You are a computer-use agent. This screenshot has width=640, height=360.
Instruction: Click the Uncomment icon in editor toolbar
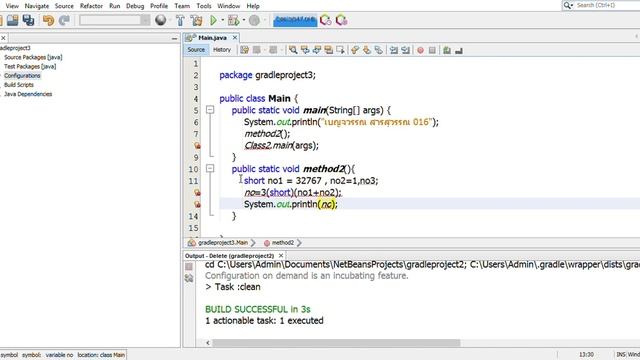click(x=459, y=50)
